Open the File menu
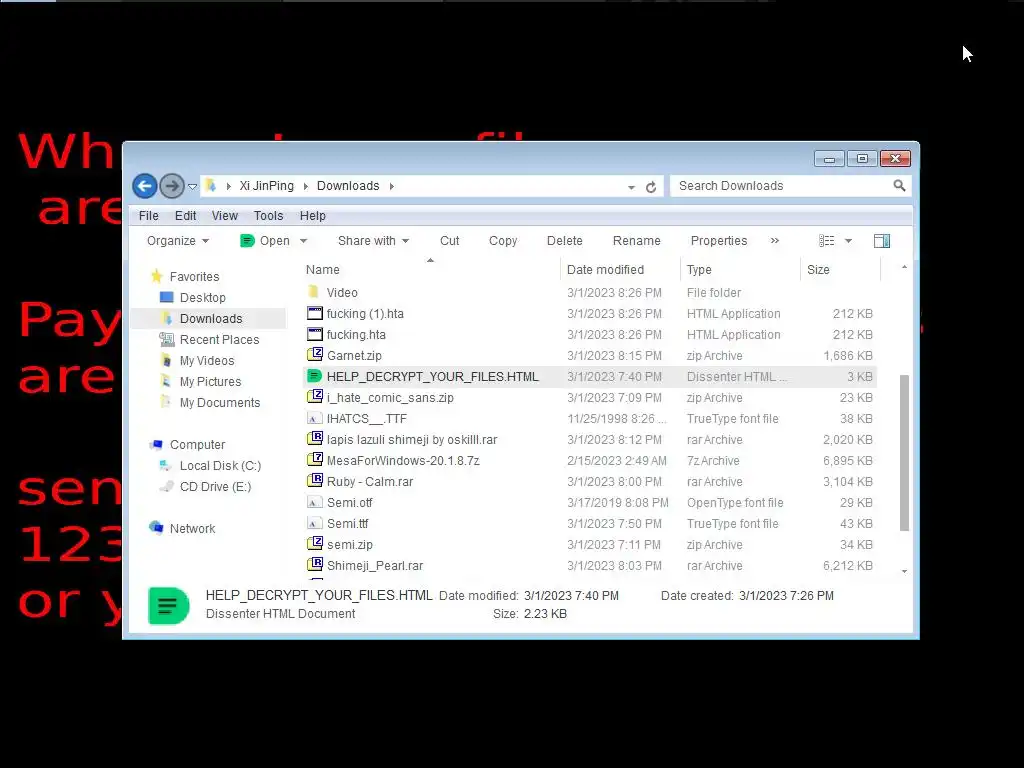This screenshot has width=1024, height=768. [x=148, y=216]
